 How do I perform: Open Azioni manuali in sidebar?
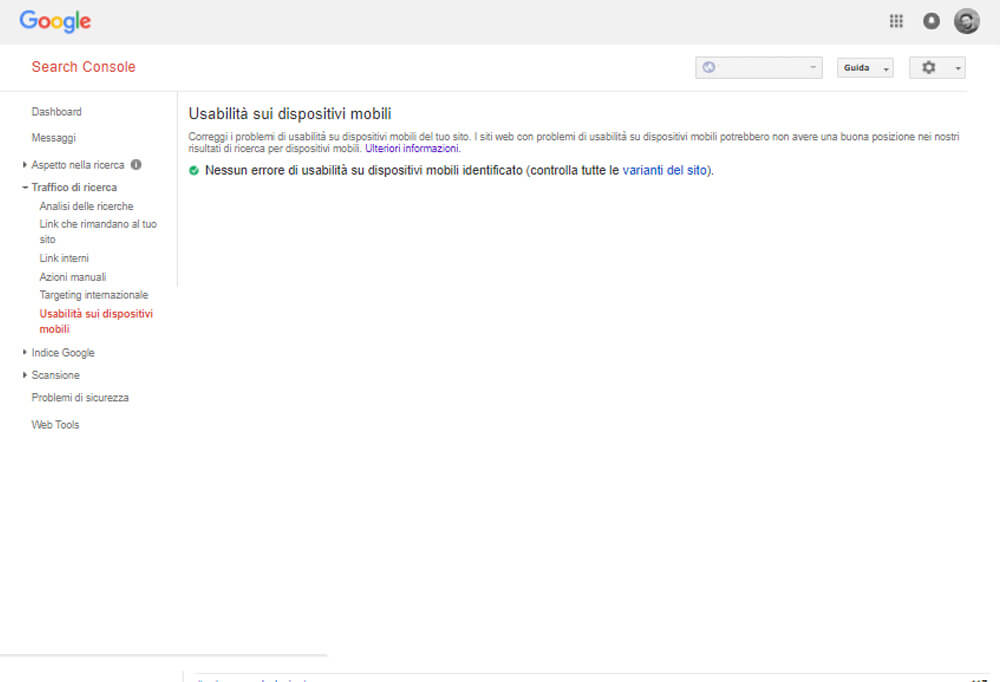click(x=73, y=277)
